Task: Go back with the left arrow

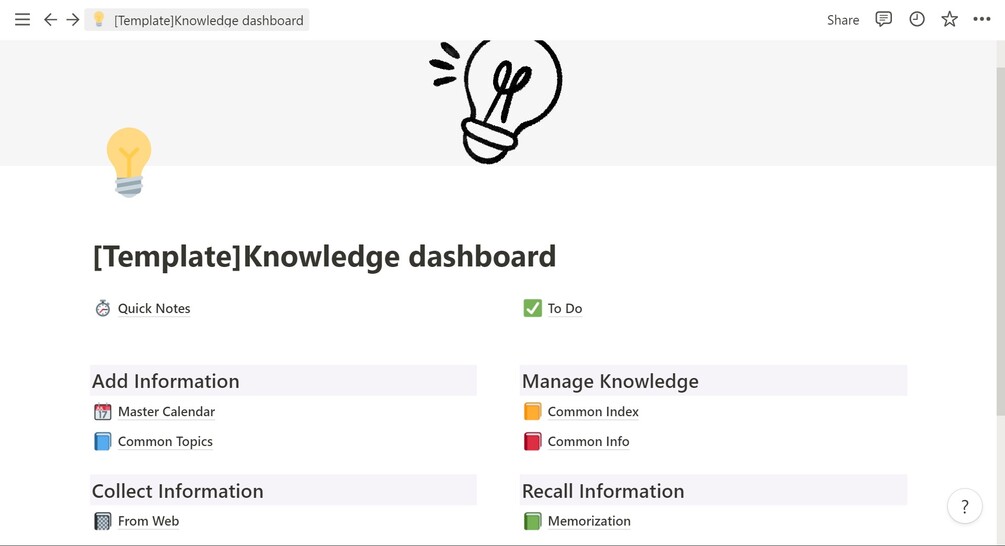Action: point(50,20)
